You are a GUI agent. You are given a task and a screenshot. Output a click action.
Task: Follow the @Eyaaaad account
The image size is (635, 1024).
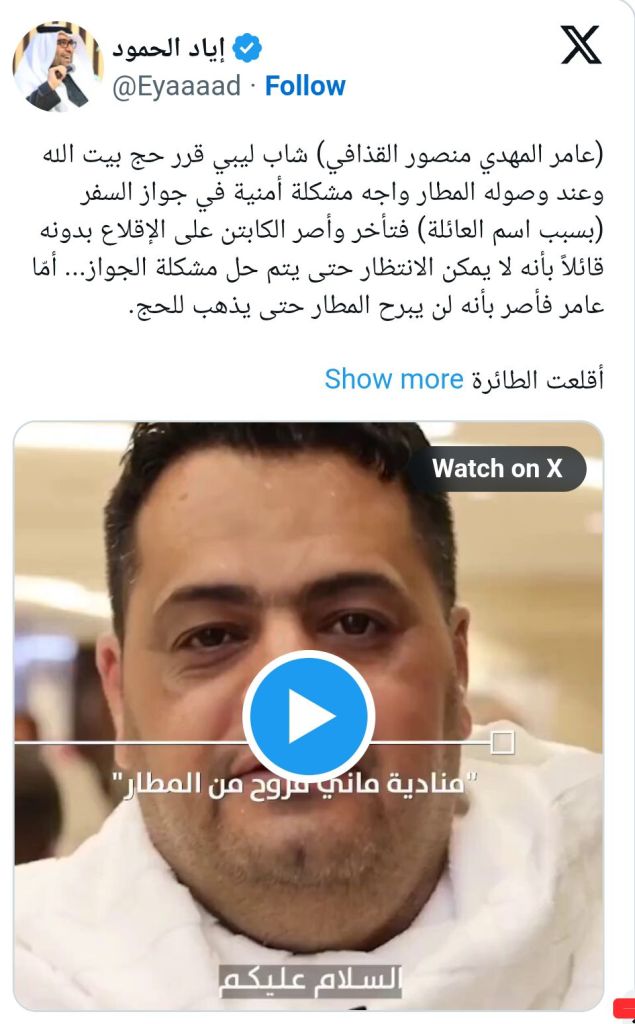click(305, 86)
